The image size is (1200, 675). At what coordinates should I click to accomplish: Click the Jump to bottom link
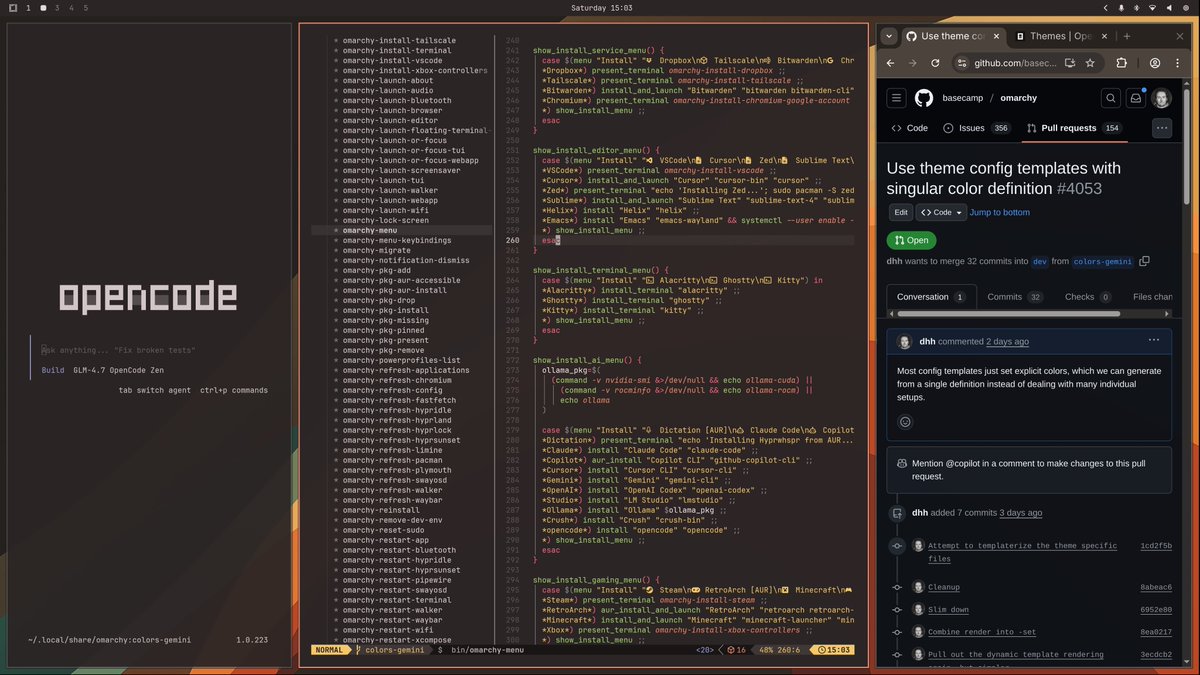tap(999, 212)
